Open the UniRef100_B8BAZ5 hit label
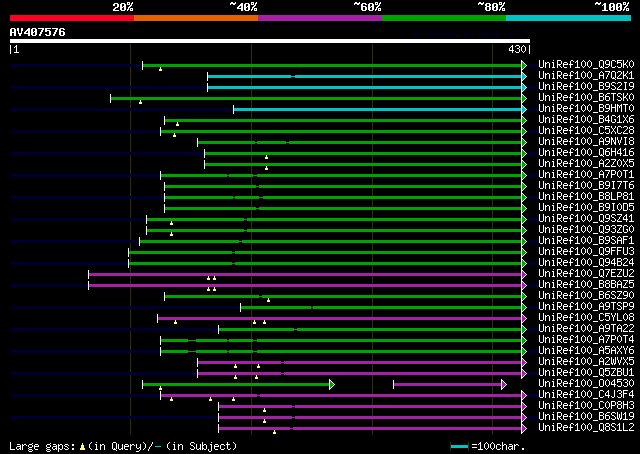The height and width of the screenshot is (454, 640). (x=586, y=285)
